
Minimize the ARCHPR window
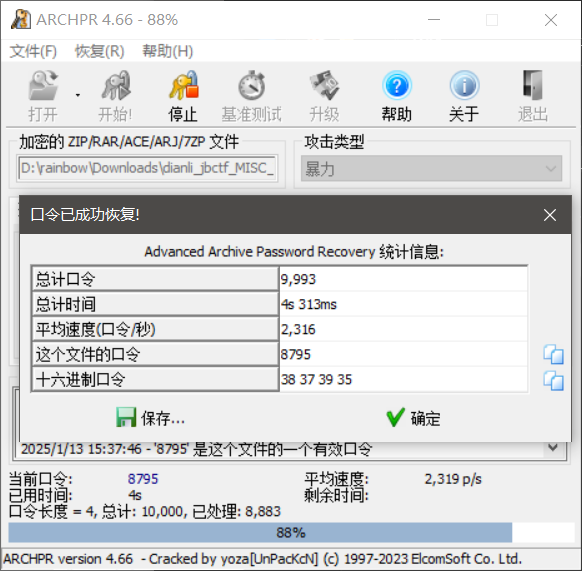(x=434, y=20)
